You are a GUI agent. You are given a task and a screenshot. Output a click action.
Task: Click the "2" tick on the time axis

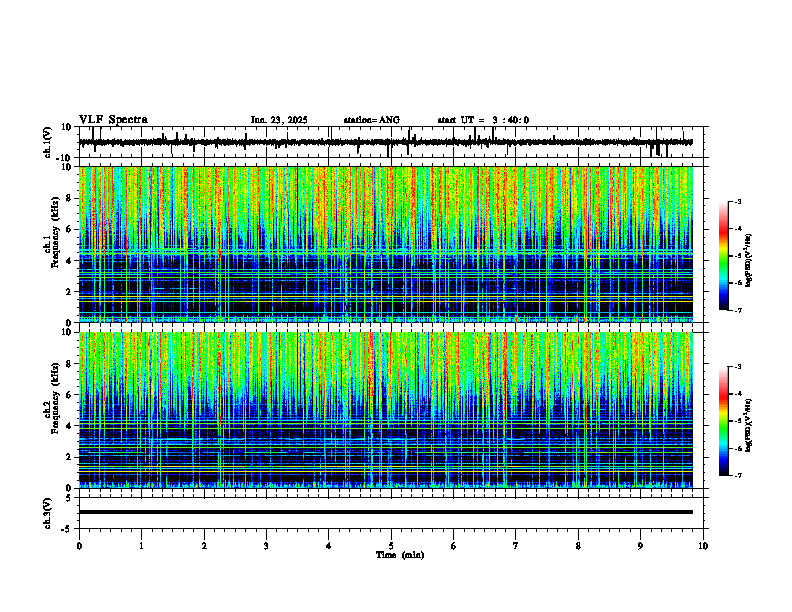pyautogui.click(x=204, y=546)
